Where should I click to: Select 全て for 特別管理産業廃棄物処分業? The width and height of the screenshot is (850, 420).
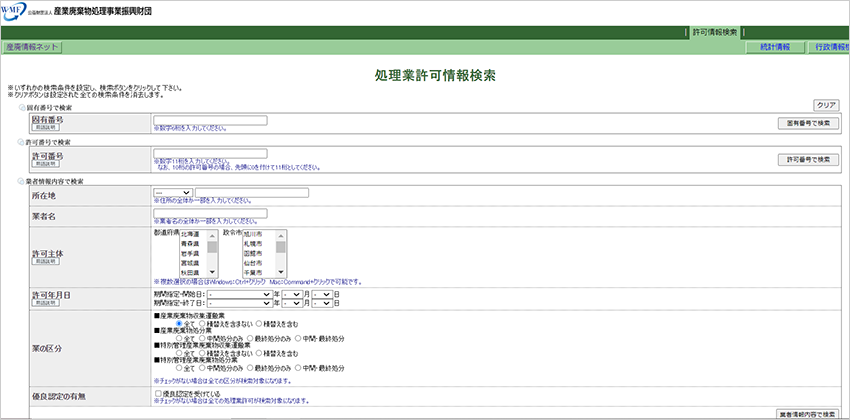pos(180,367)
